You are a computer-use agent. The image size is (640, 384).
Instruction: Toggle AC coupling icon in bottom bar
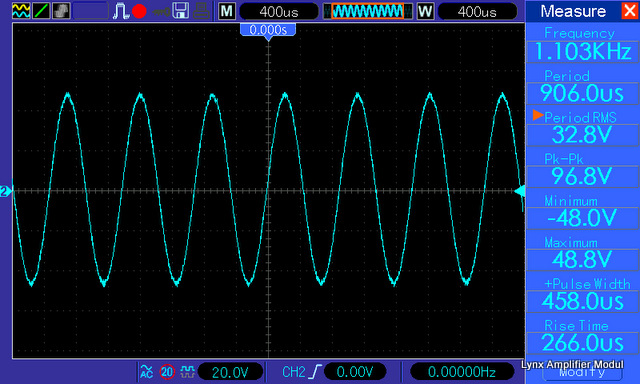(x=146, y=372)
